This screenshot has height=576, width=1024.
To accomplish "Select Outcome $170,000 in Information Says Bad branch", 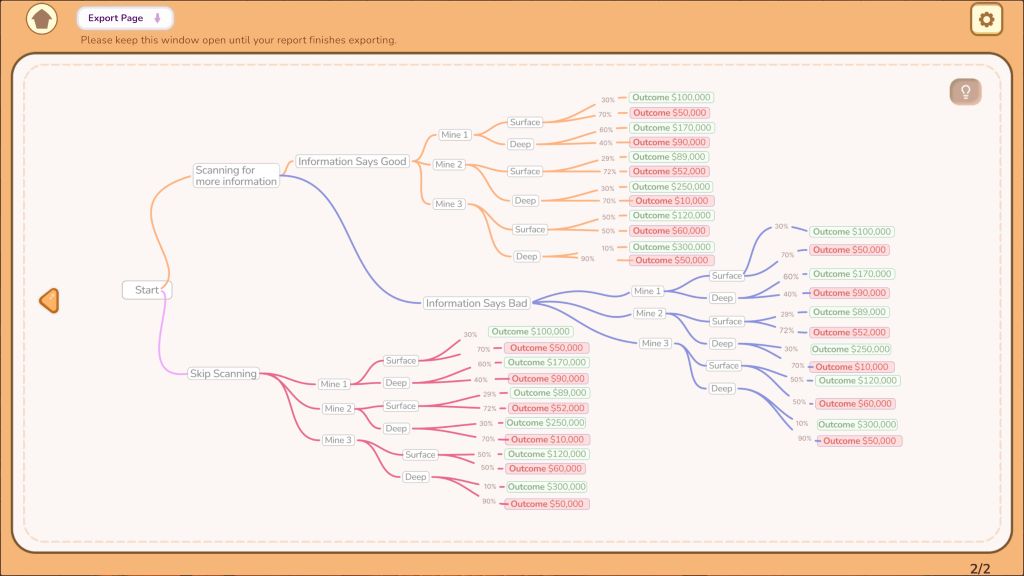I will pyautogui.click(x=851, y=274).
